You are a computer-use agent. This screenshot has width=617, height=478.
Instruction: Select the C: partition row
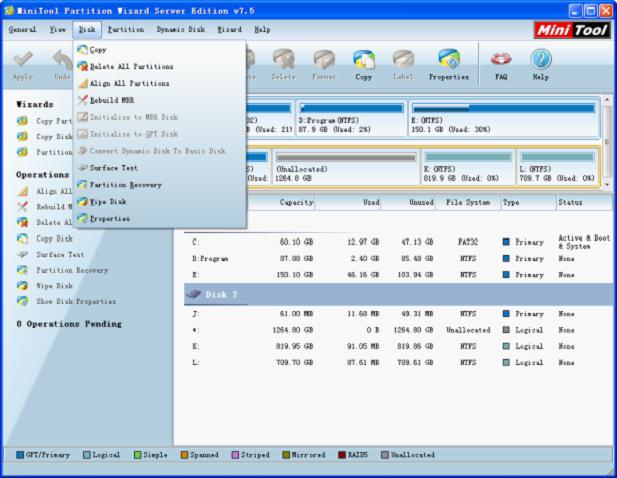tap(398, 242)
